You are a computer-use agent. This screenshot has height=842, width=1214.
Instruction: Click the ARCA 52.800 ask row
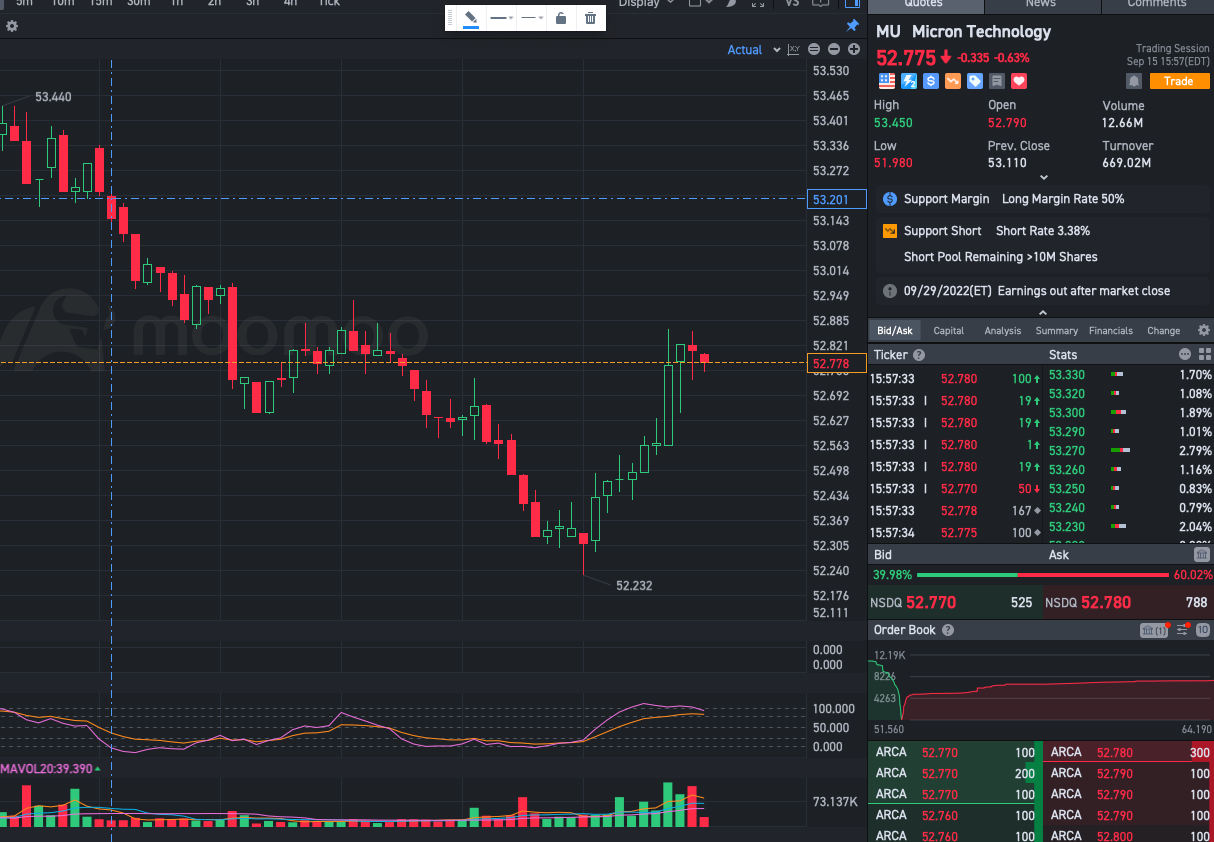click(1128, 836)
